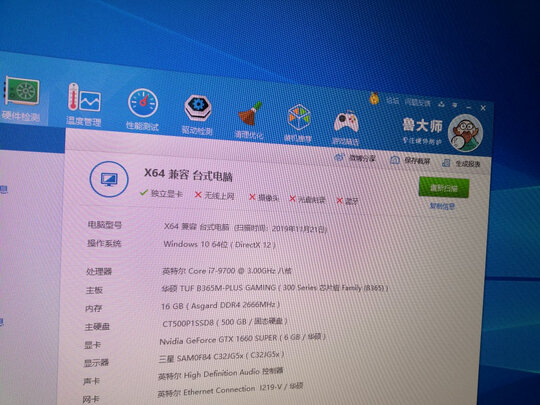Click the 'X64 兼容 台式电脑' heading
The image size is (540, 405).
188,175
